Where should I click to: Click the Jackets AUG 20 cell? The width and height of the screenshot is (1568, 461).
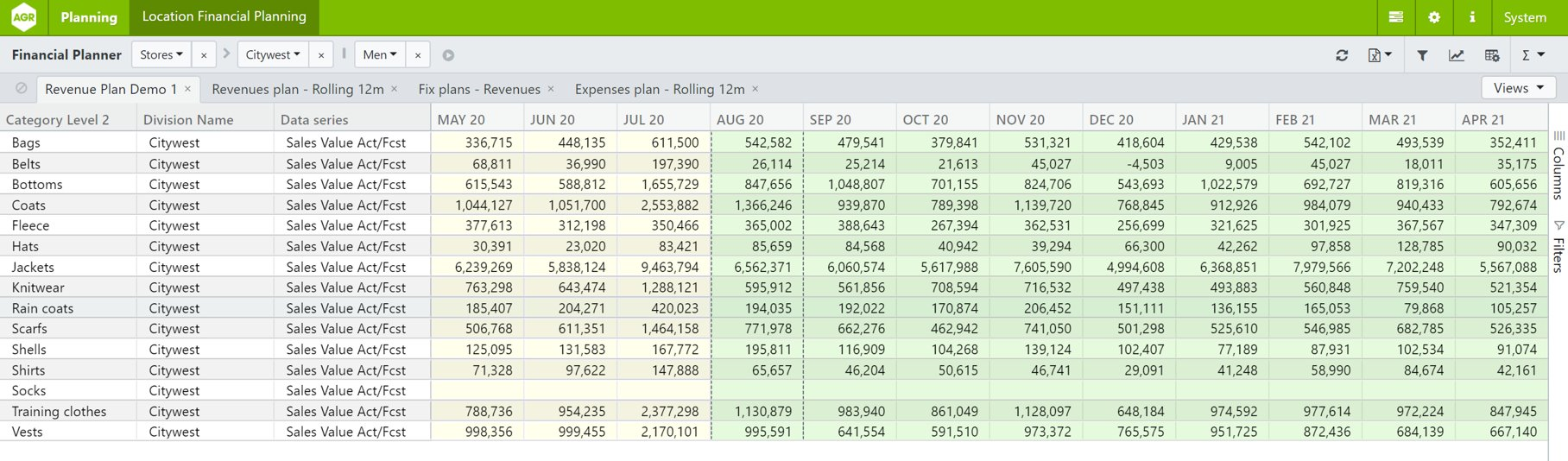click(x=757, y=268)
